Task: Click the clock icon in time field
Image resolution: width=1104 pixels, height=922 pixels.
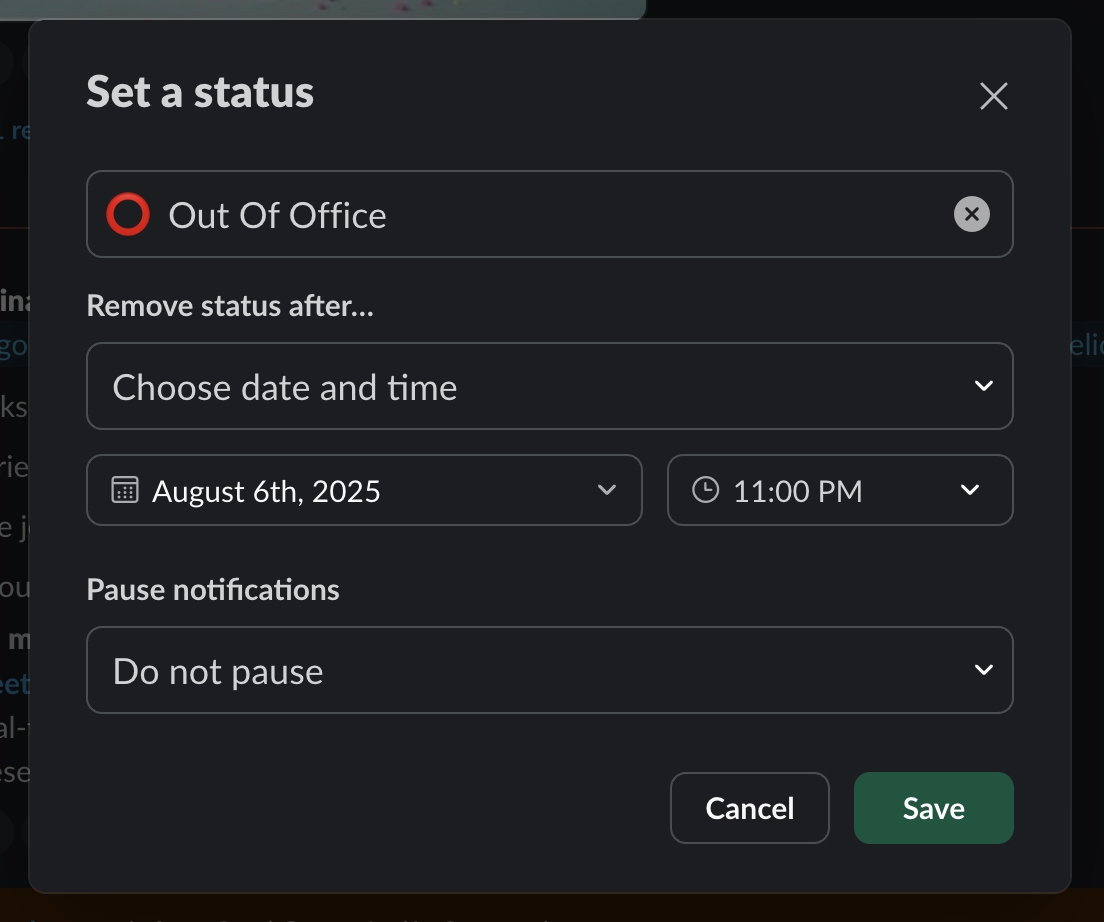Action: (705, 490)
